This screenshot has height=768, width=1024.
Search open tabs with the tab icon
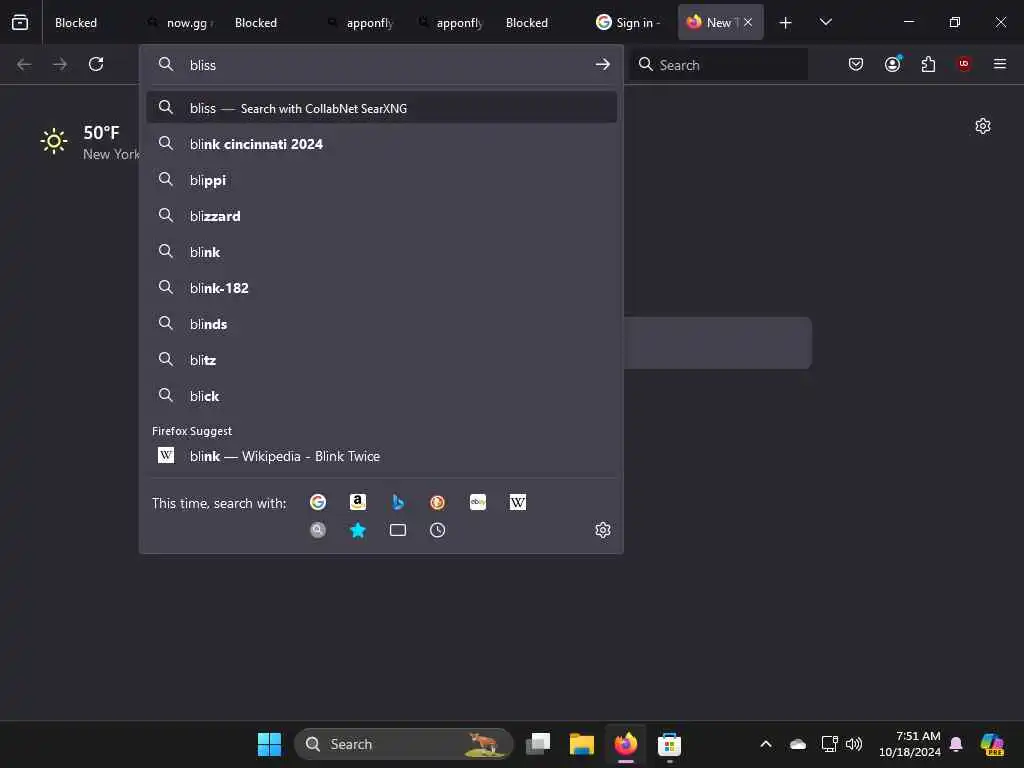pos(398,530)
